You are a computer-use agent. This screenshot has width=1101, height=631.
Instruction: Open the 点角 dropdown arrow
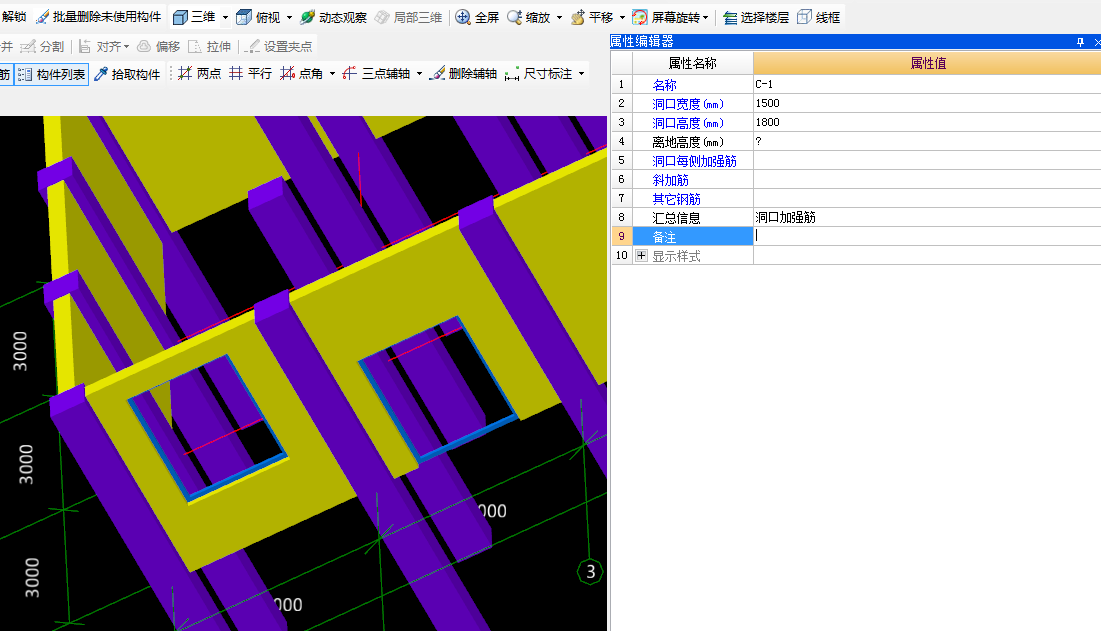click(333, 74)
